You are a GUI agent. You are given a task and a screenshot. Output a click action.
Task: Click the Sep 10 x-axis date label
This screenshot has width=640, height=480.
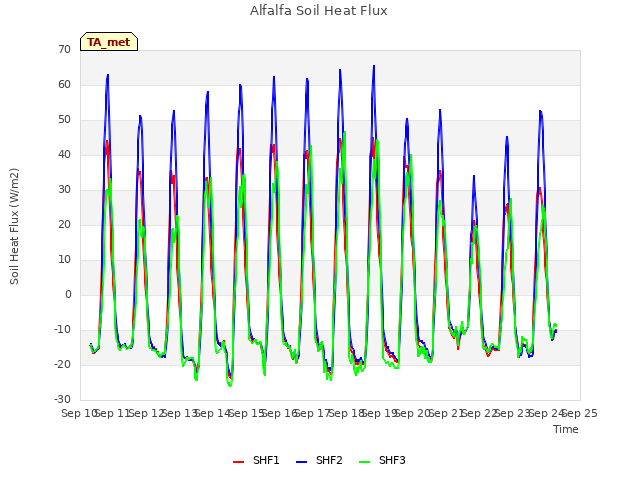click(79, 413)
